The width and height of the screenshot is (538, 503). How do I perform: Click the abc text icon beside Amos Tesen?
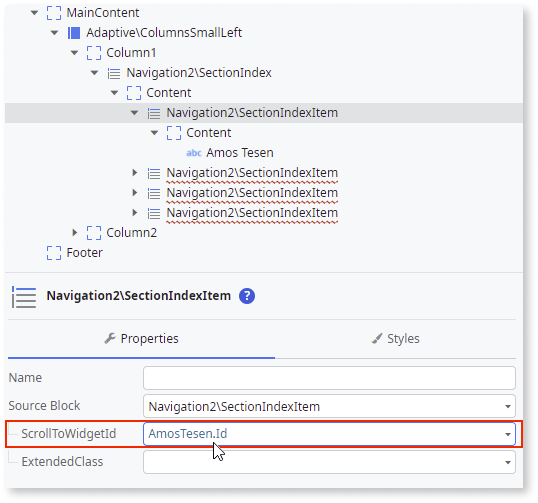pos(194,153)
